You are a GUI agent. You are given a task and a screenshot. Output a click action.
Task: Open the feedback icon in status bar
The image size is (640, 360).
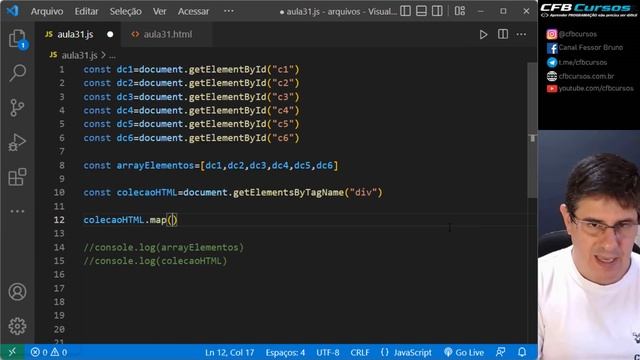(500, 352)
